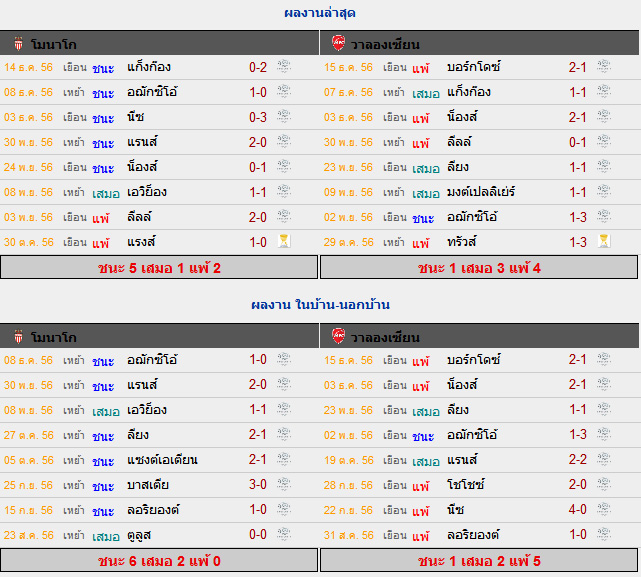Select opponent name โซโชซ์

[x=466, y=485]
